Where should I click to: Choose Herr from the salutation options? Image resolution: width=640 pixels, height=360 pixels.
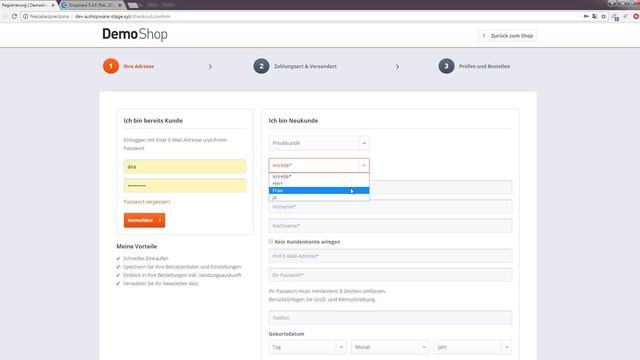(x=319, y=184)
